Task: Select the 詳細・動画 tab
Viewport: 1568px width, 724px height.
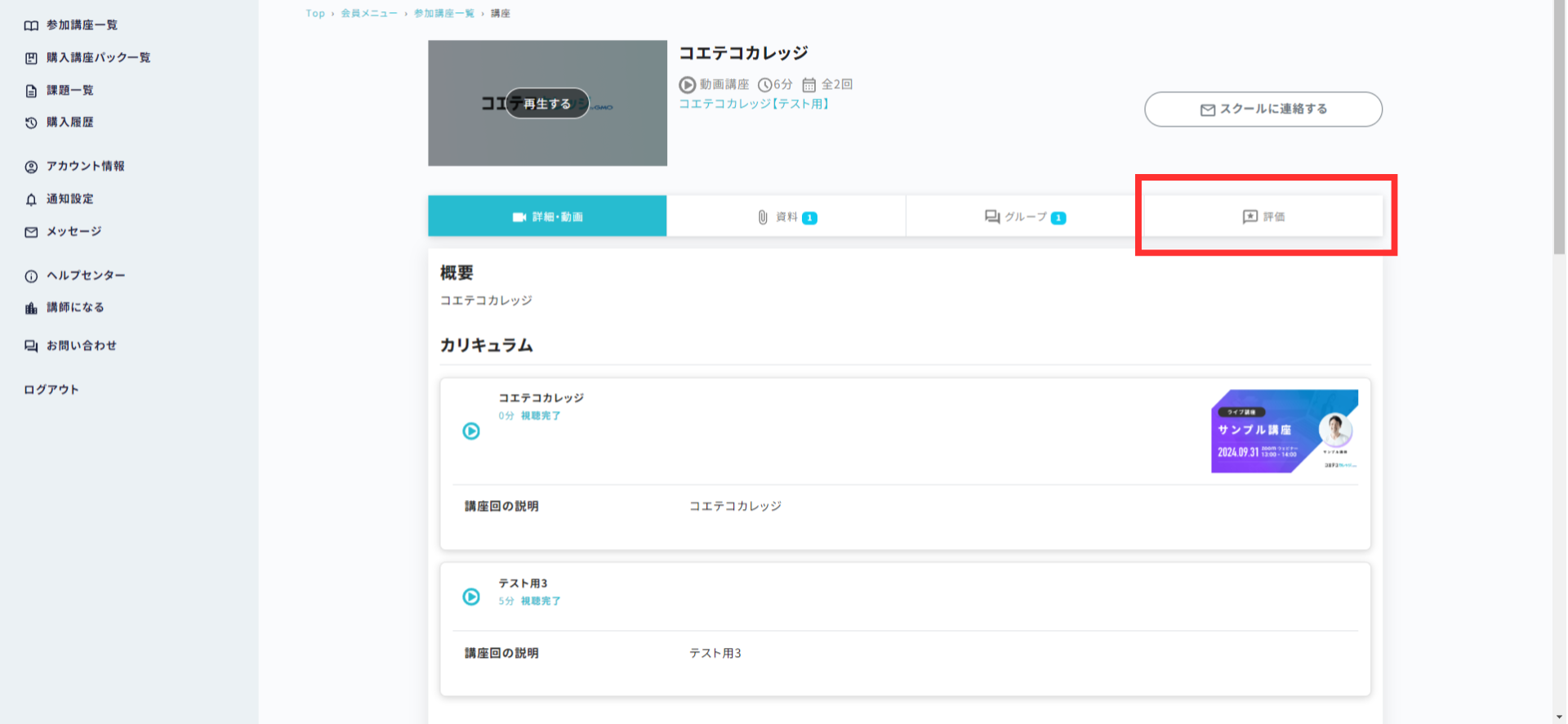Action: (x=547, y=217)
